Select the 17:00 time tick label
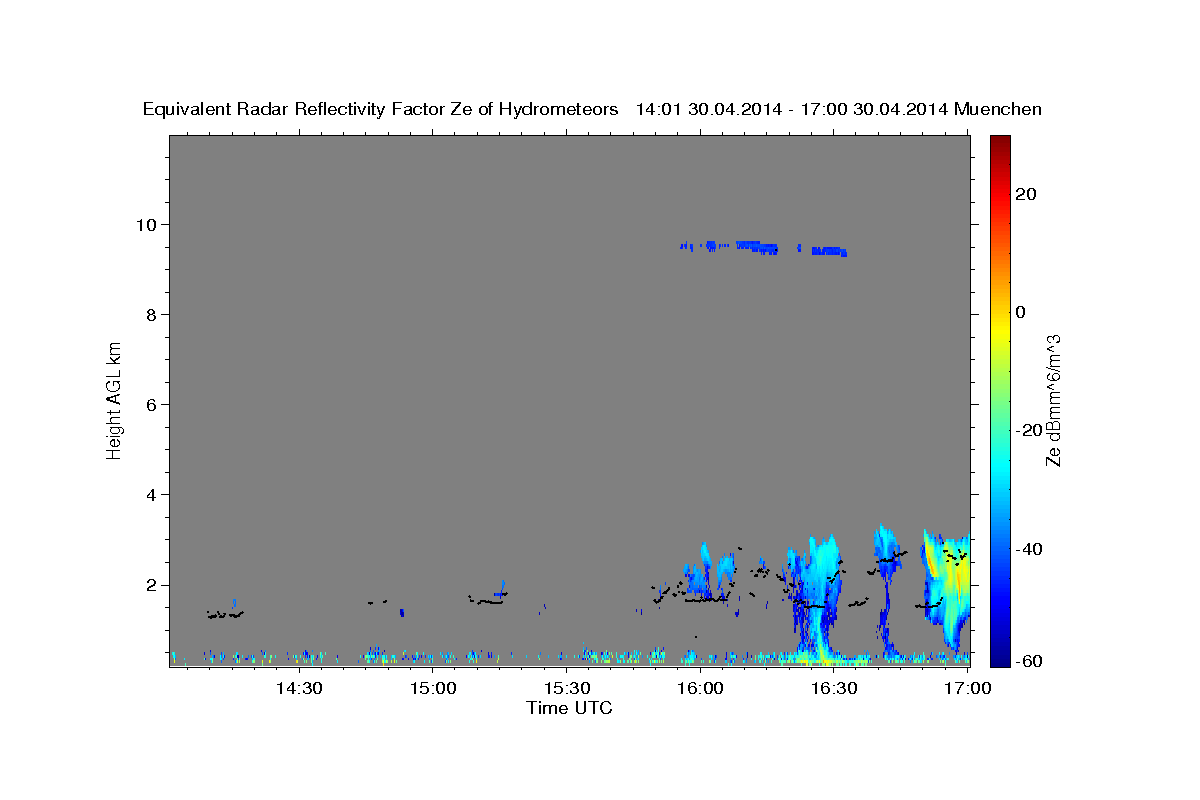This screenshot has height=800, width=1200. [968, 688]
